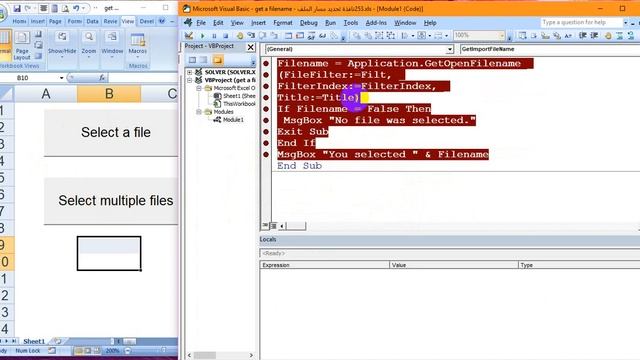Click the Print Preview icon in Excel toolbar
This screenshot has height=360, width=640.
pos(65,8)
